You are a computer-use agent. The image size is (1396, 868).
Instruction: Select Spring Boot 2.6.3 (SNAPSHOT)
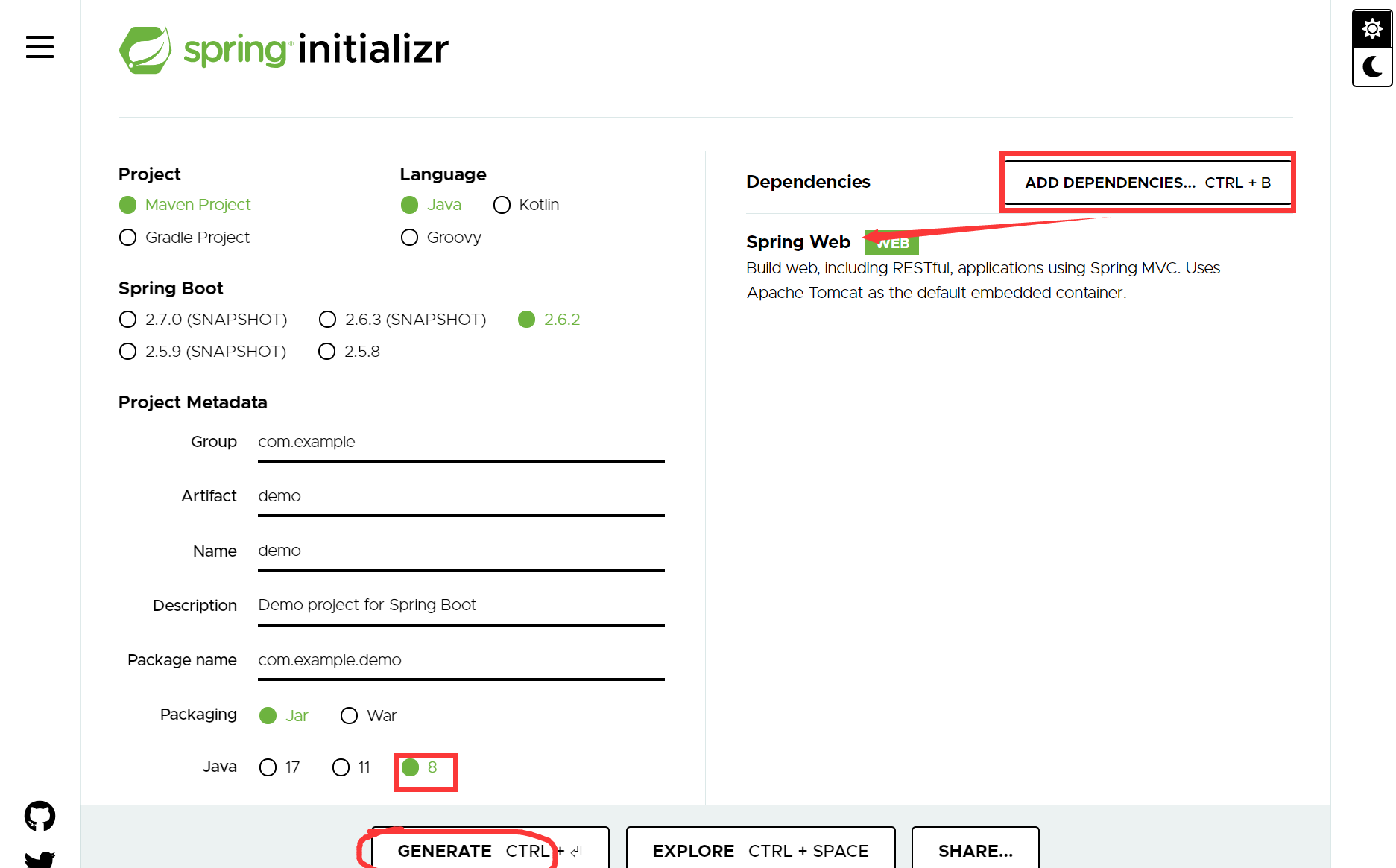click(402, 319)
